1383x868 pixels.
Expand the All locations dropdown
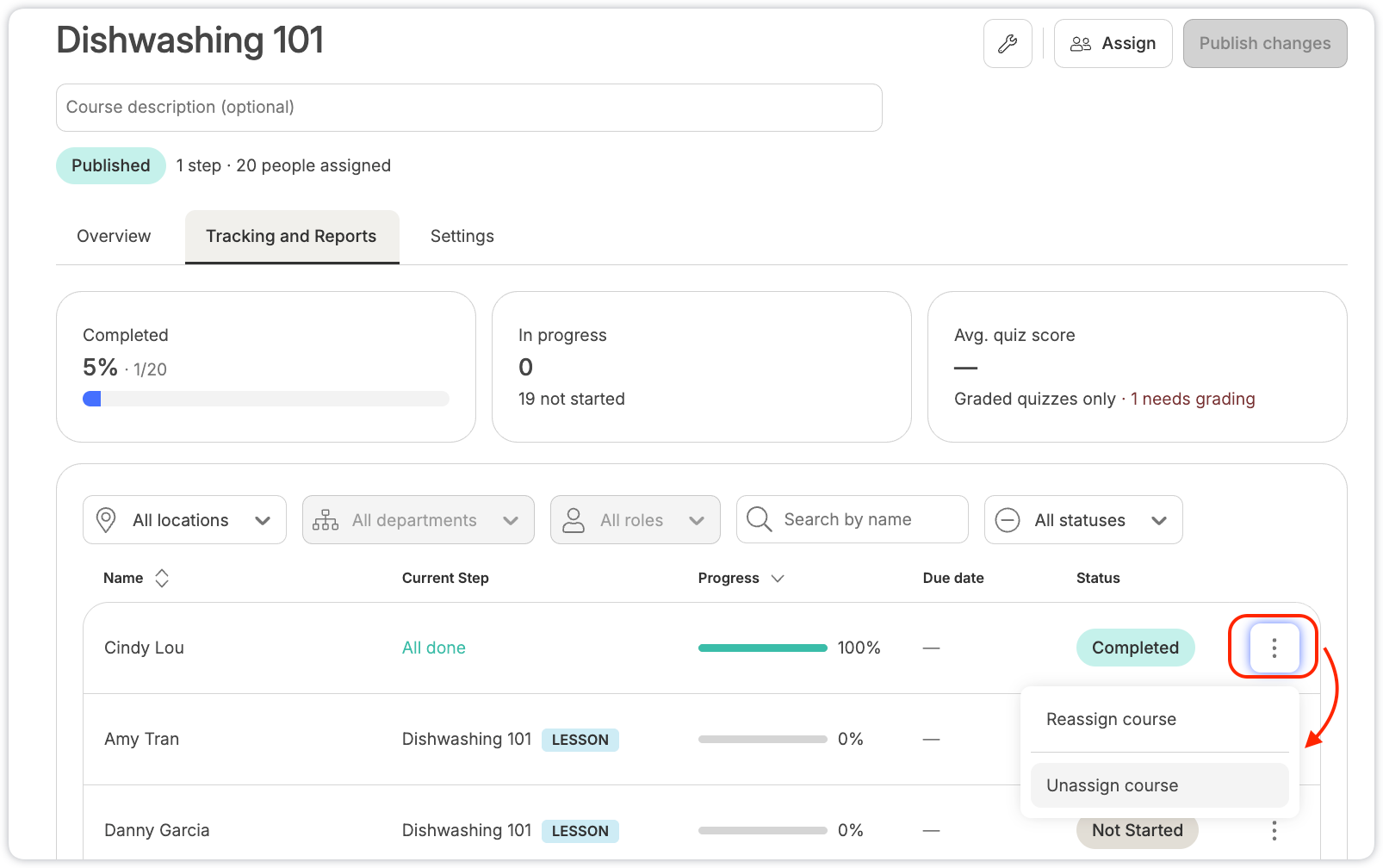click(184, 520)
